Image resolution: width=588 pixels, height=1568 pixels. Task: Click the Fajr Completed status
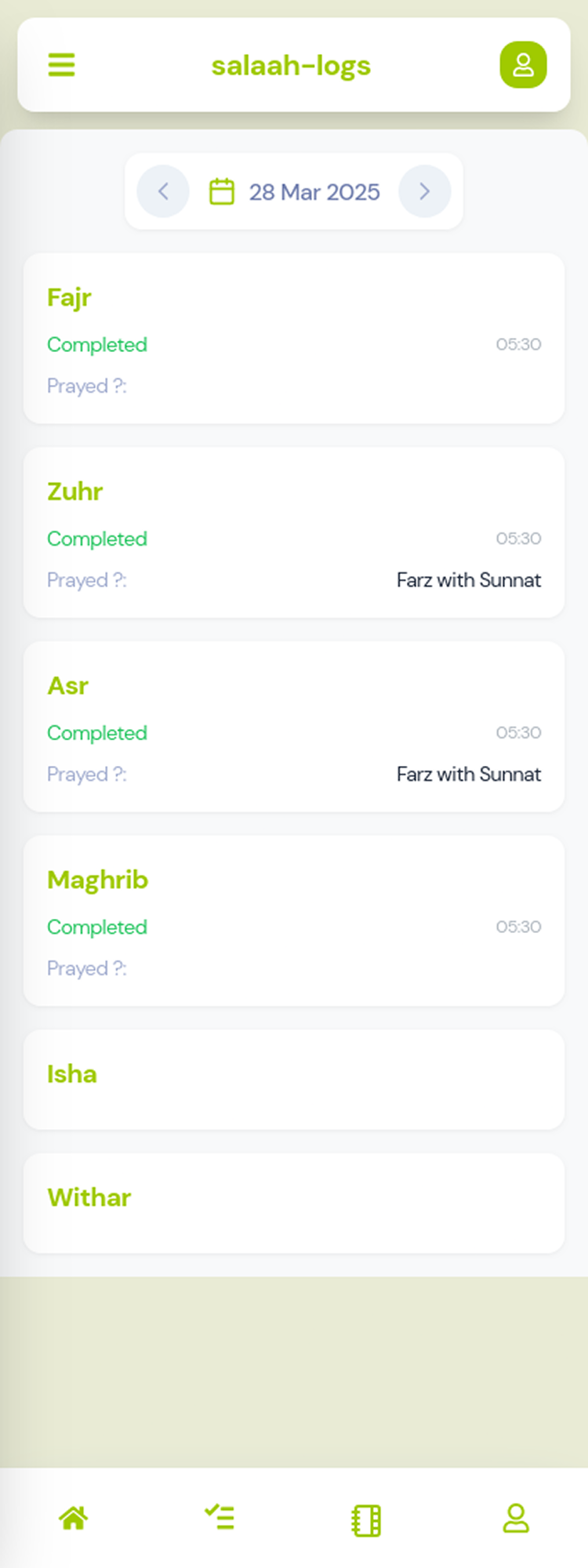(97, 345)
